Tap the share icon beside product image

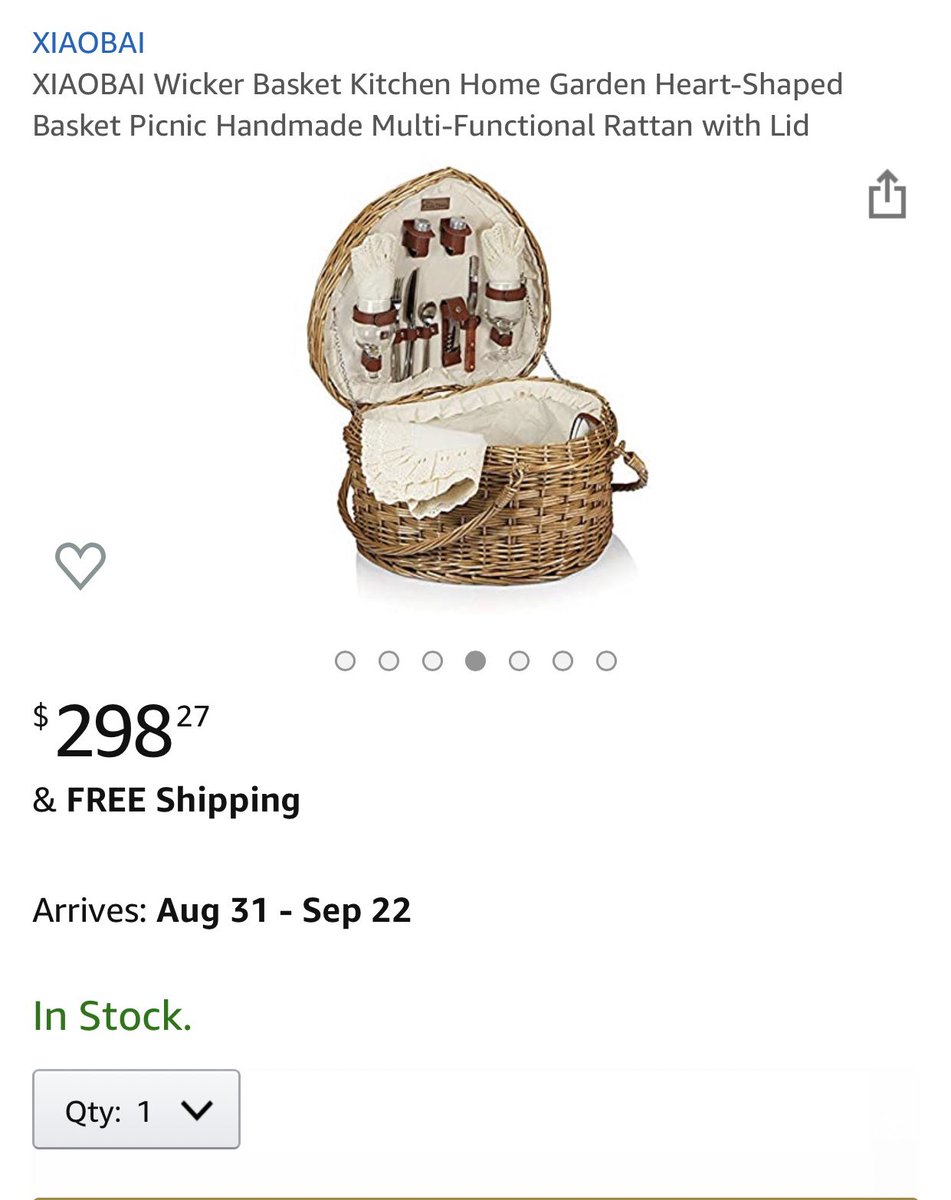886,194
